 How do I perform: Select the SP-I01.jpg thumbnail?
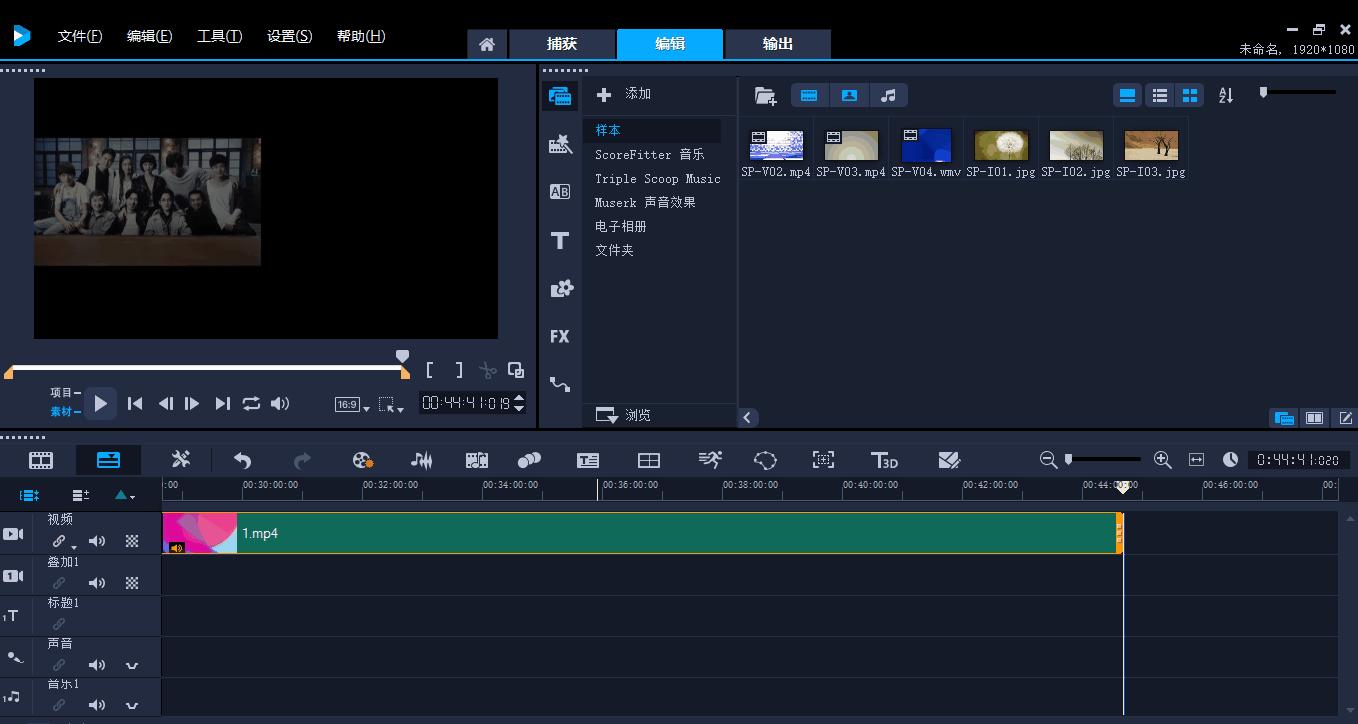(x=999, y=145)
